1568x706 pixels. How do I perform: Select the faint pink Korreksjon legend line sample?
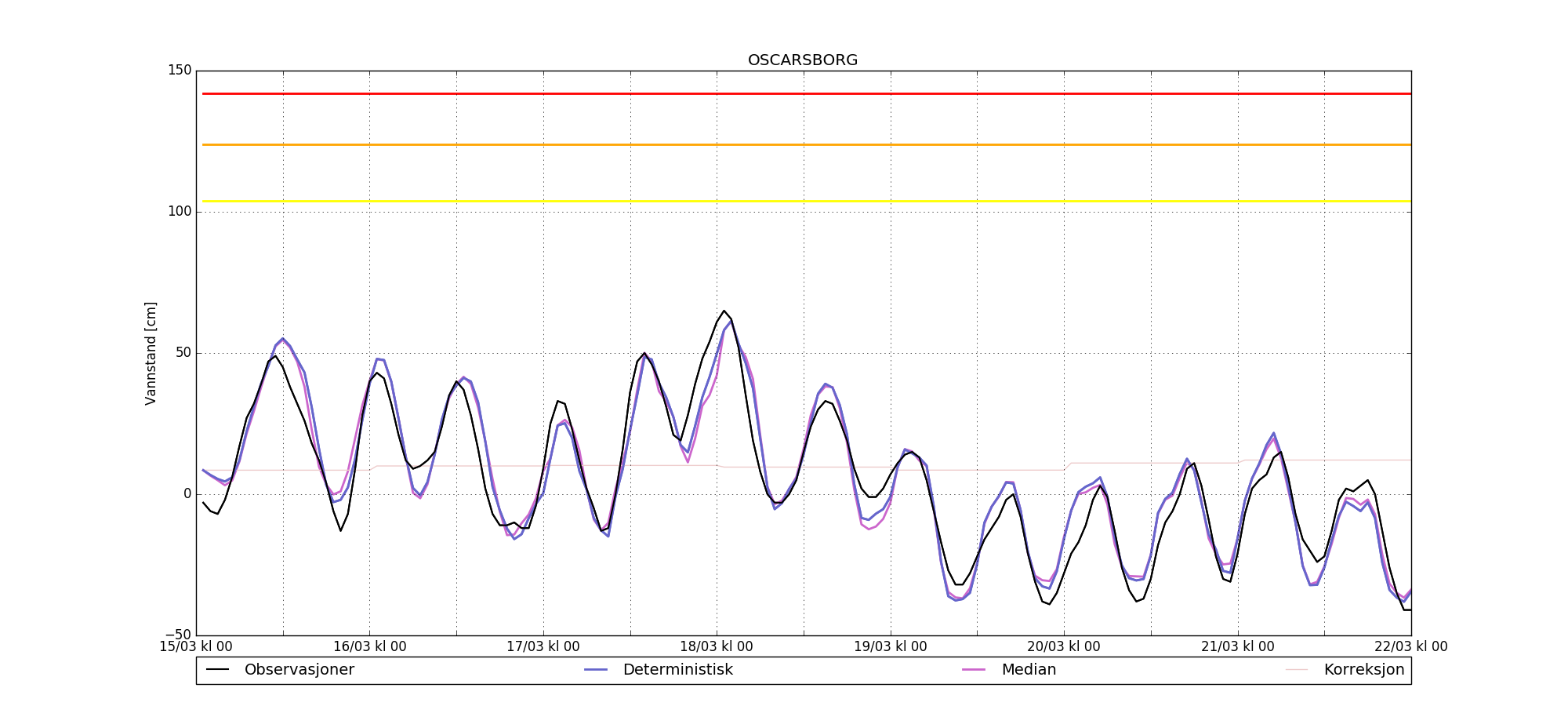(x=1297, y=670)
